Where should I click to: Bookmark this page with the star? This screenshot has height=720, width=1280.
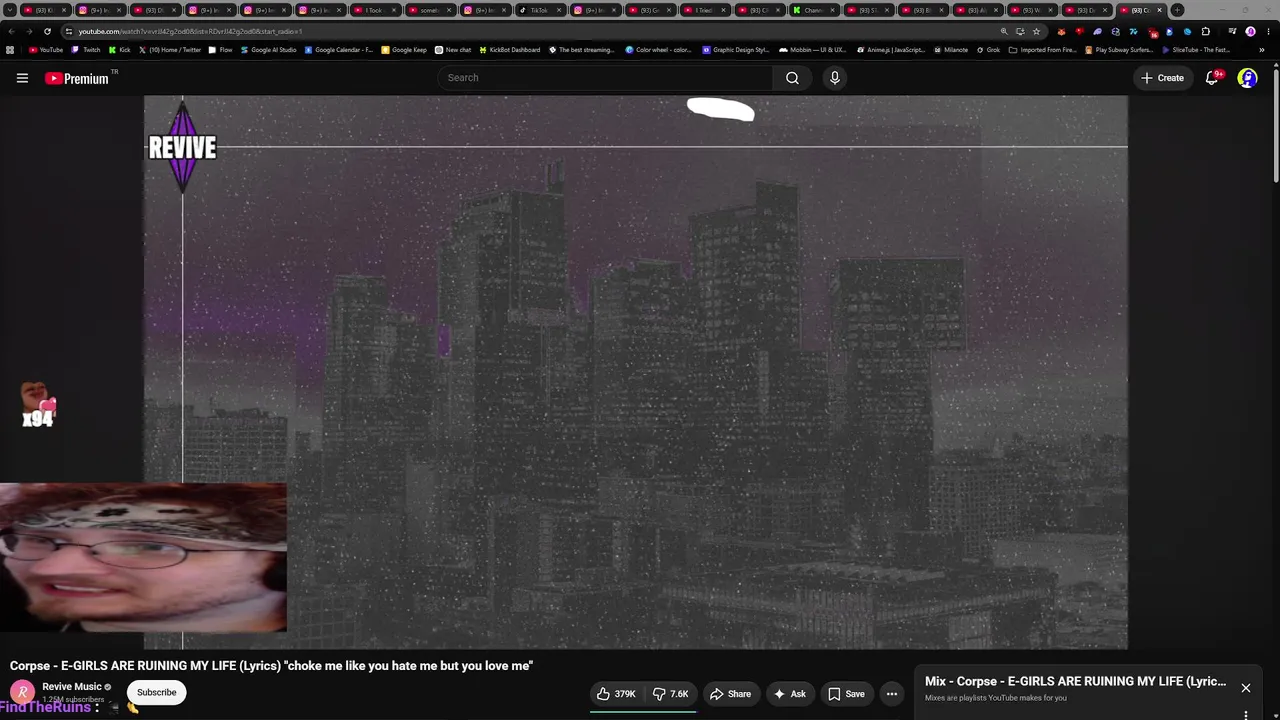[1036, 31]
